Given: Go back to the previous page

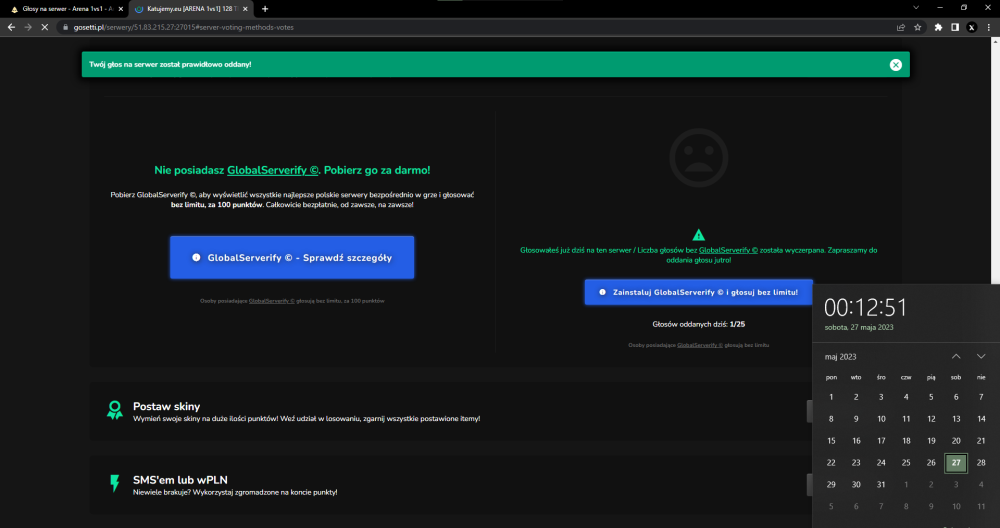Looking at the screenshot, I should point(11,27).
